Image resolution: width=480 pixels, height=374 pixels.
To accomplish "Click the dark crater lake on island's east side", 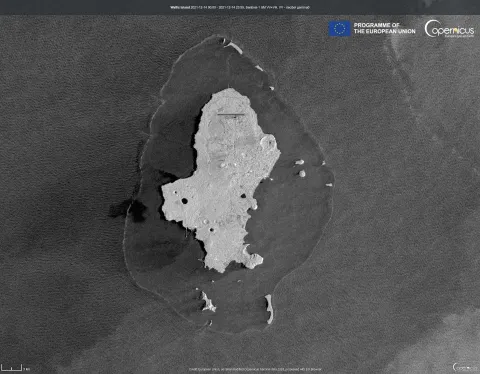I will point(243,196).
